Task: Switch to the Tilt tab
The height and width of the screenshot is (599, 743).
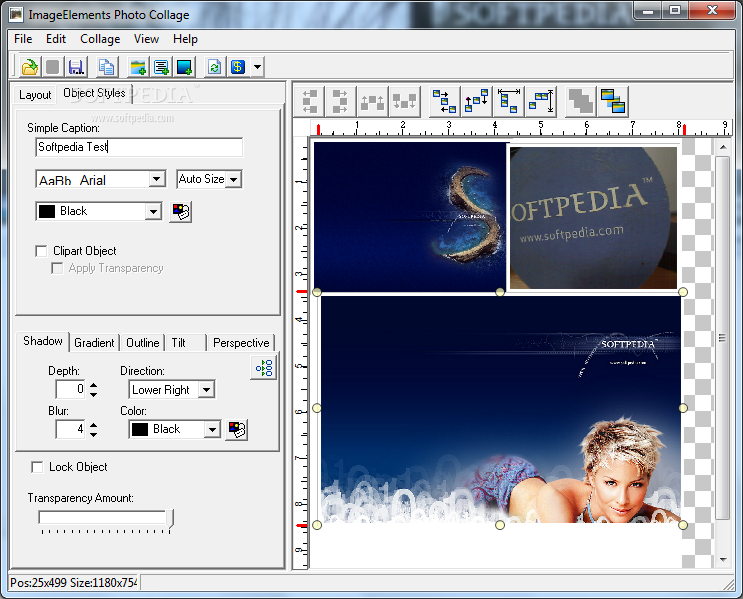Action: pyautogui.click(x=179, y=343)
